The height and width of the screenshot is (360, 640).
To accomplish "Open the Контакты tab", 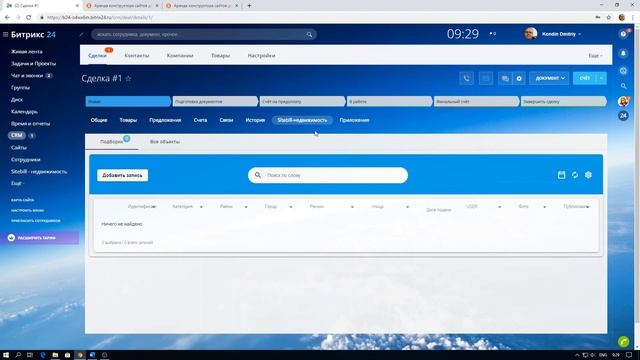I will 137,56.
